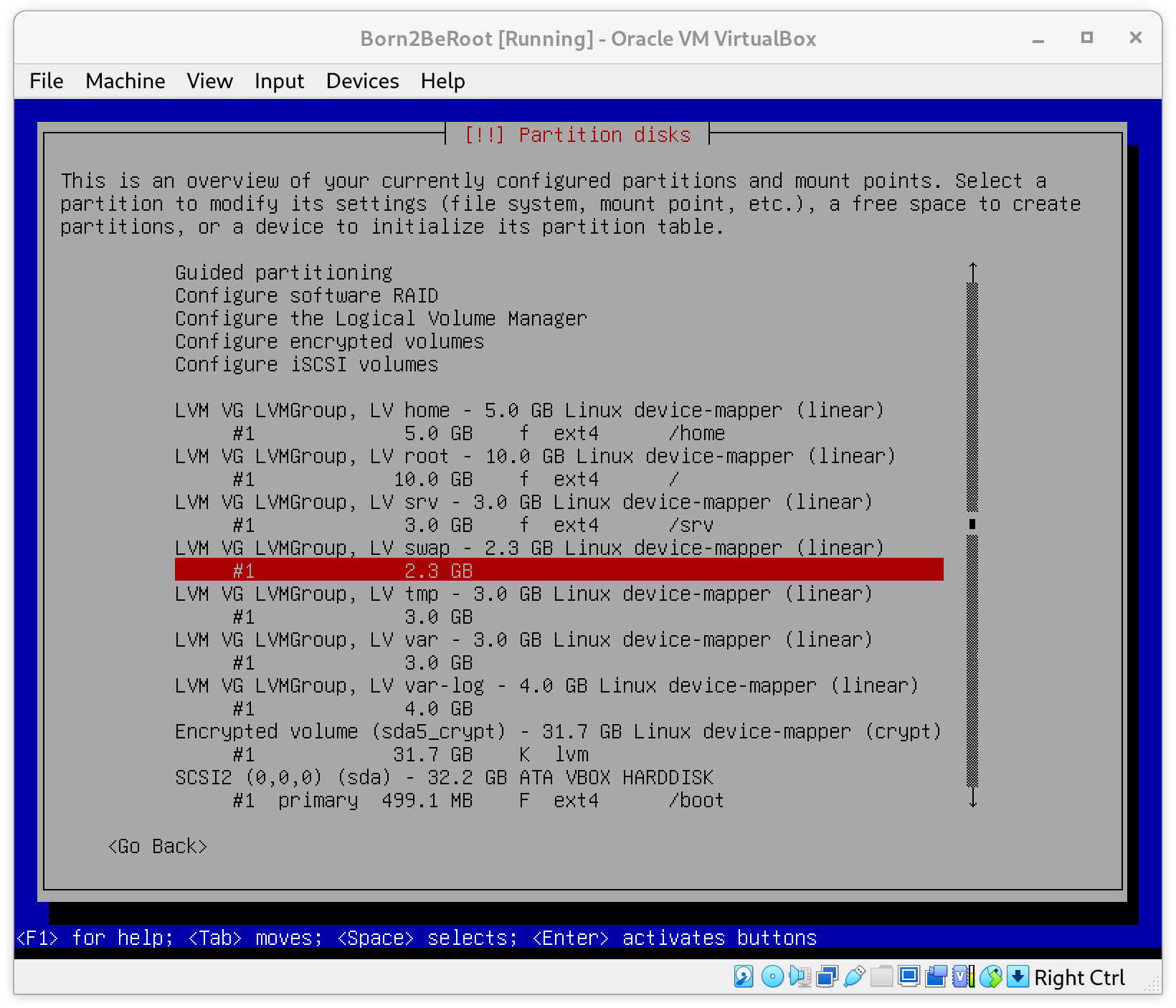Click the mouse integration status icon
The height and width of the screenshot is (1008, 1176).
click(990, 977)
